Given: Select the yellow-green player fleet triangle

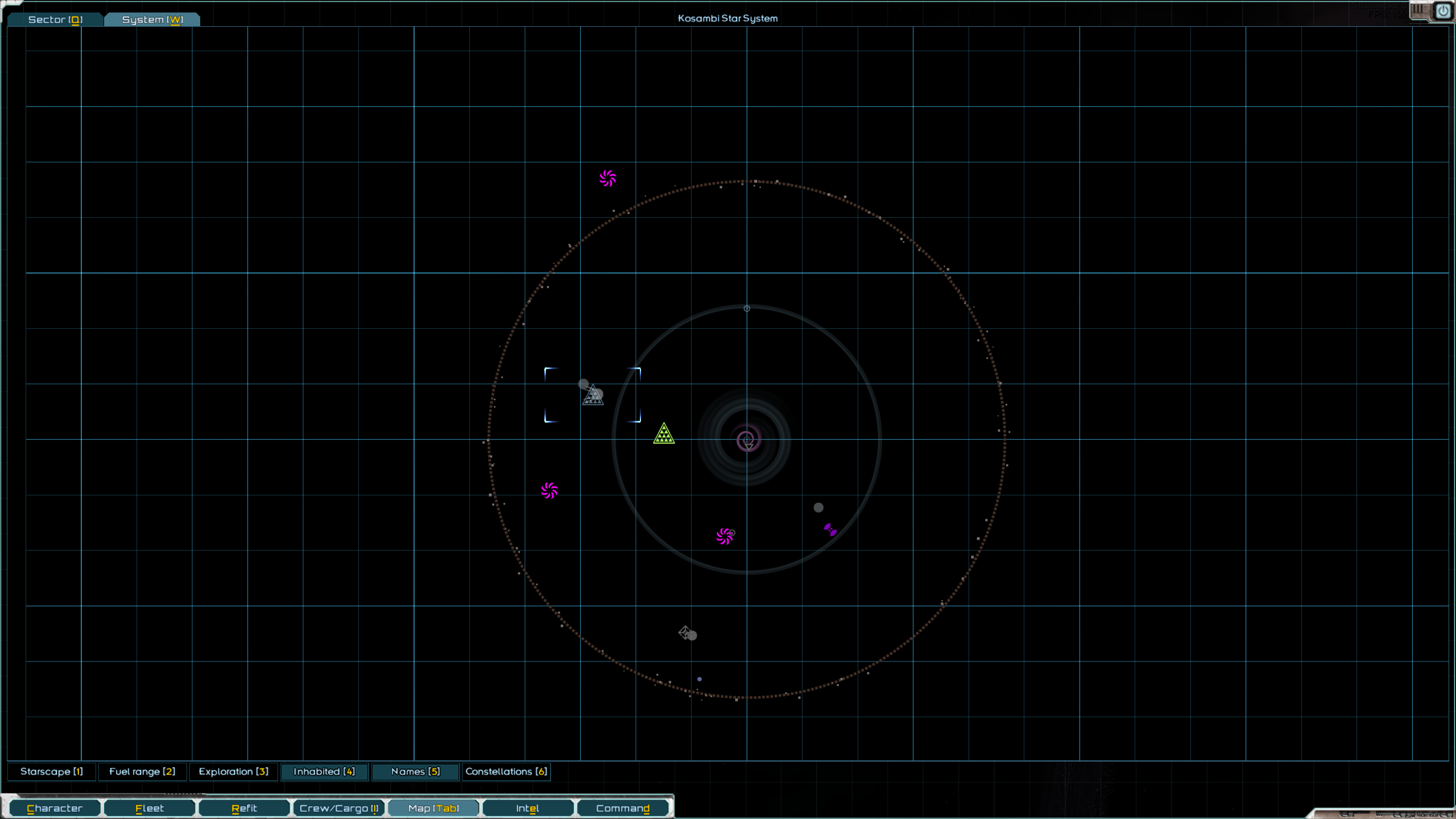Looking at the screenshot, I should pyautogui.click(x=664, y=435).
